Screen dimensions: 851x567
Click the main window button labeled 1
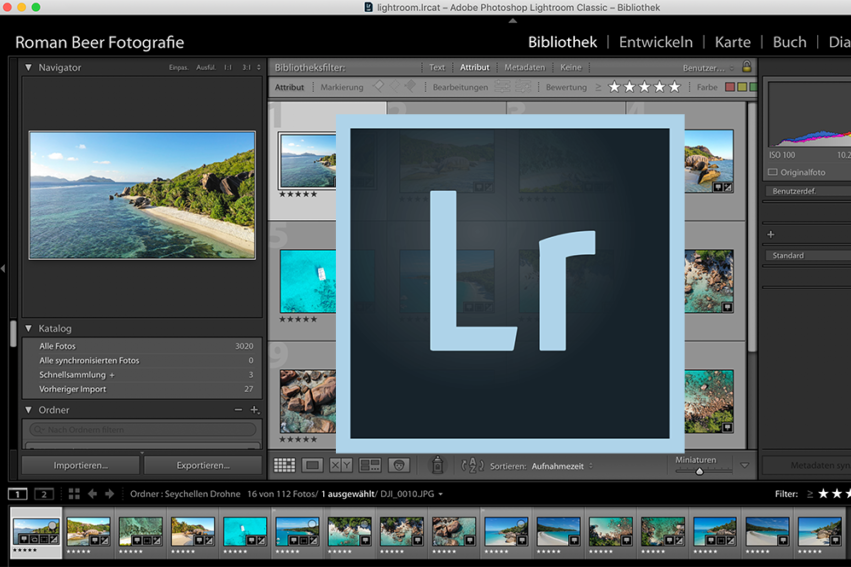tap(17, 494)
